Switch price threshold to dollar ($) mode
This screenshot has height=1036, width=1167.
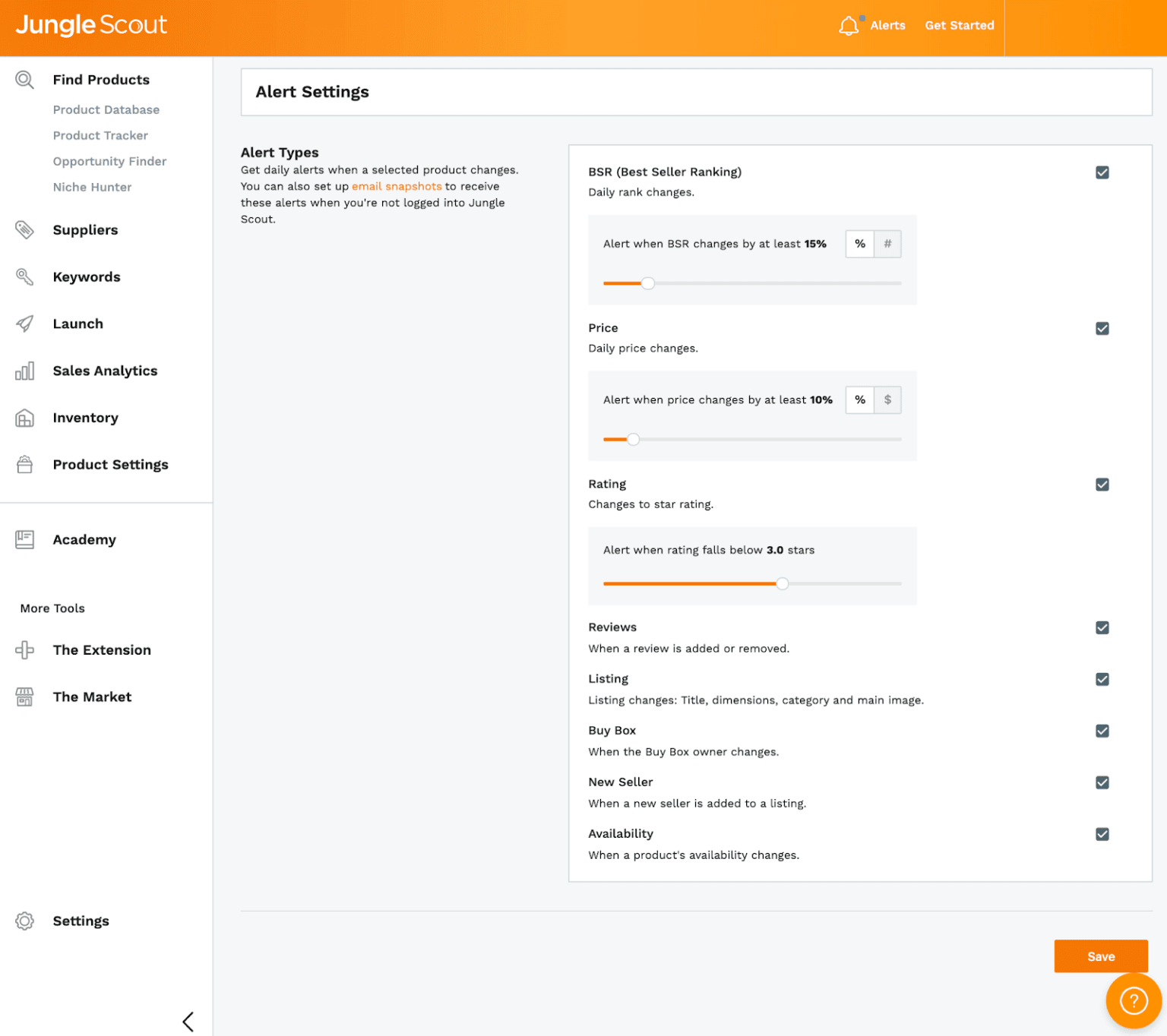pos(887,400)
